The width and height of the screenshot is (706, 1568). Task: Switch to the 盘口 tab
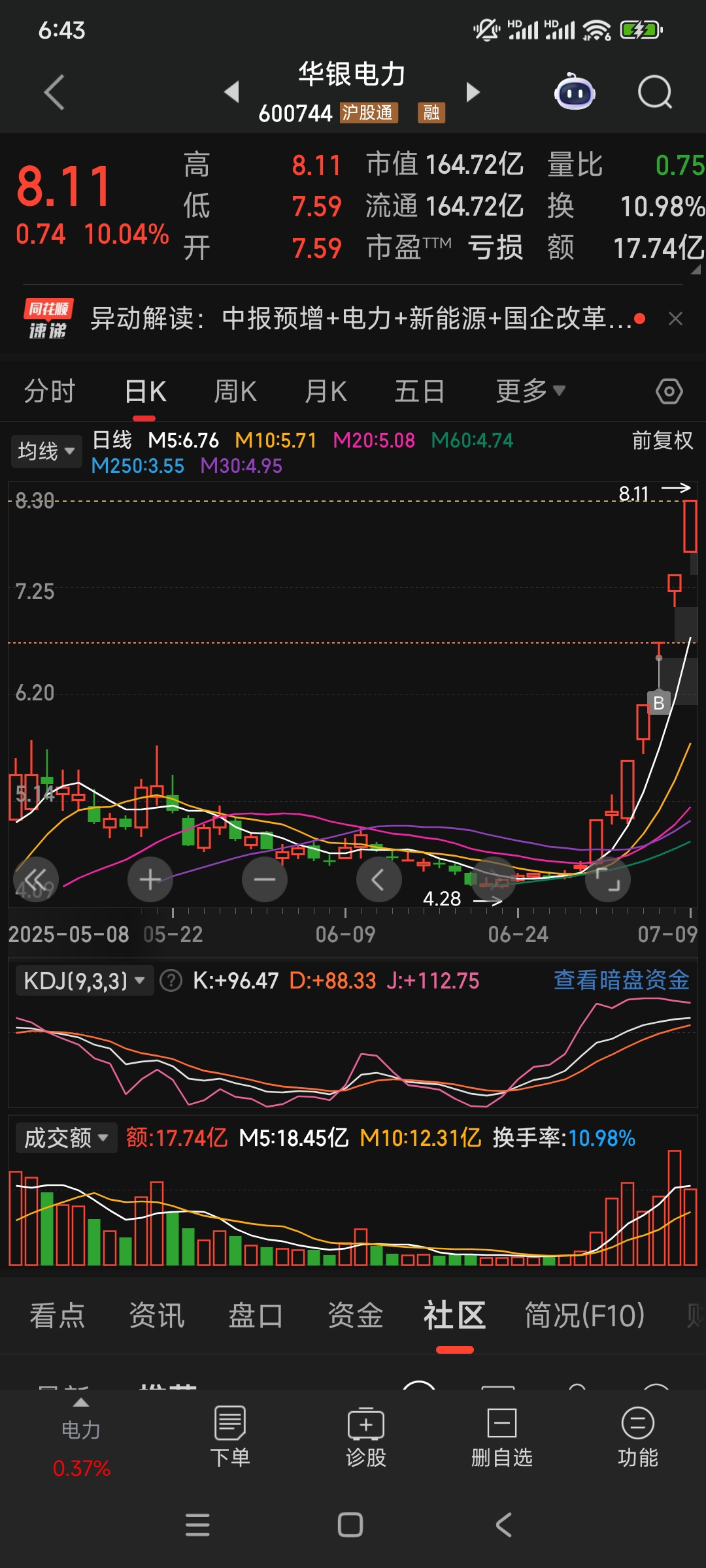[x=256, y=1315]
